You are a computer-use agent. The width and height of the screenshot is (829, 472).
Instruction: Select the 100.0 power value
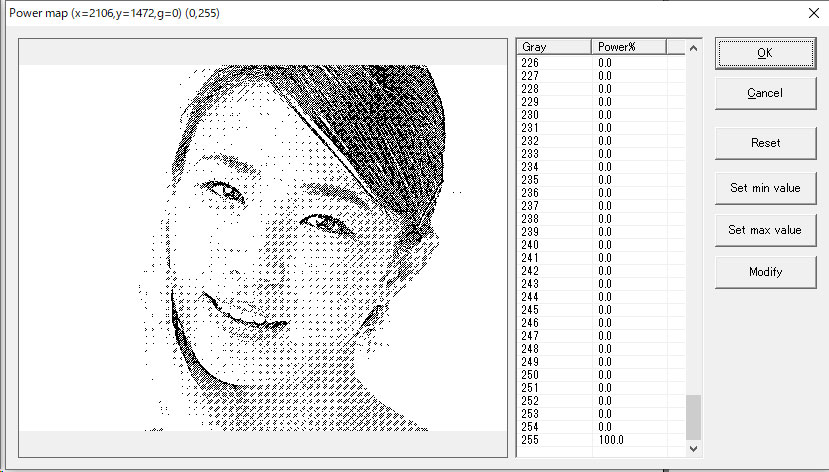tap(611, 440)
